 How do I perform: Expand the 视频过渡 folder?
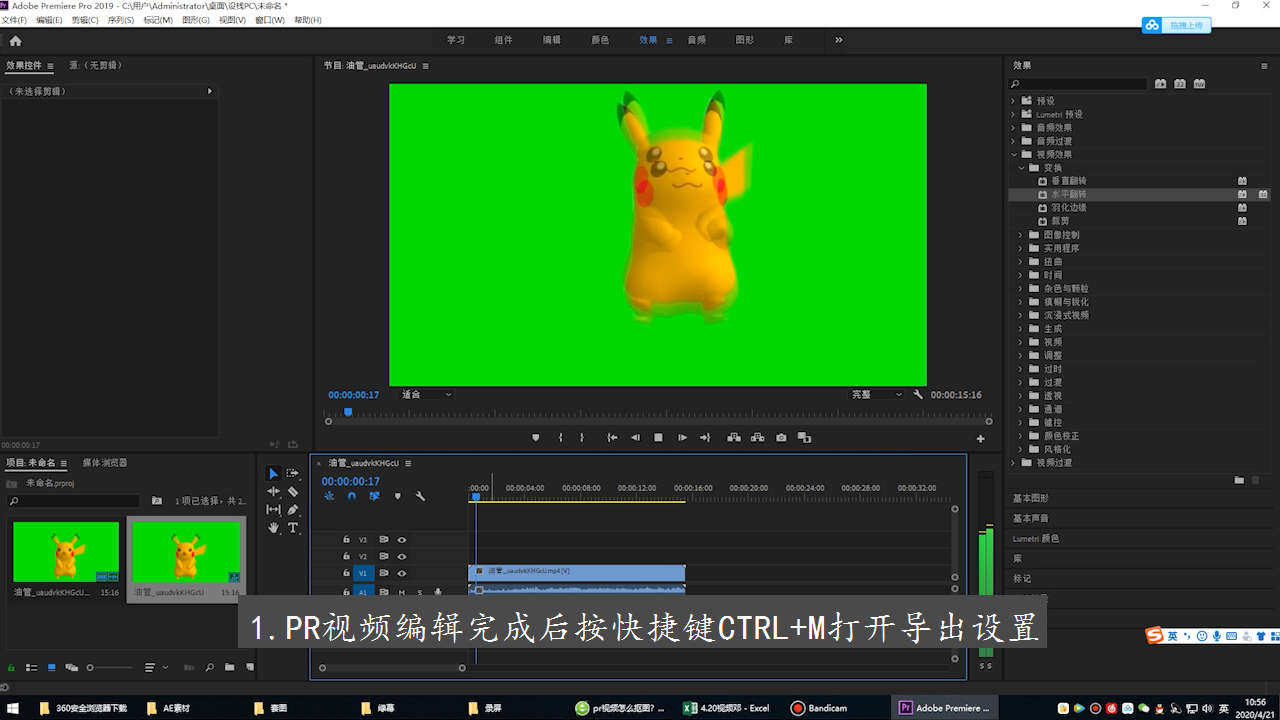point(1013,463)
